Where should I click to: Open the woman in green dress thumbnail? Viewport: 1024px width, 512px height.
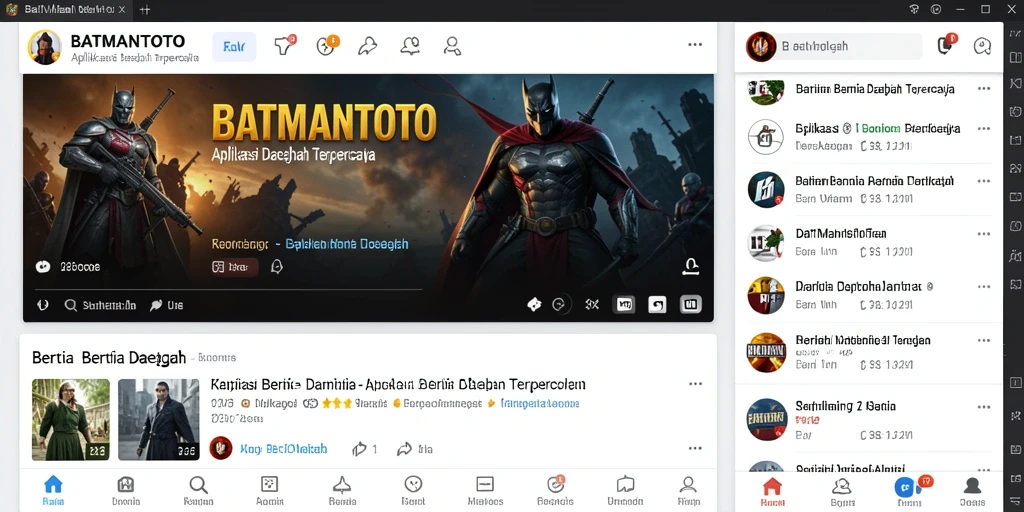click(x=71, y=420)
